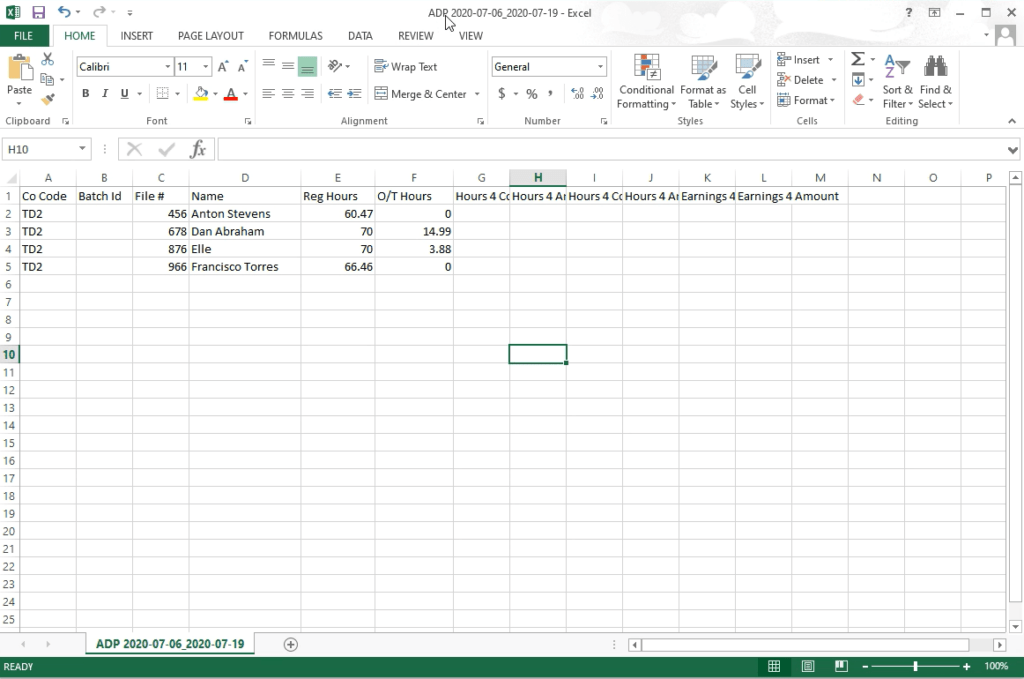Toggle Wrap Text for the selection
The width and height of the screenshot is (1024, 679).
405,66
